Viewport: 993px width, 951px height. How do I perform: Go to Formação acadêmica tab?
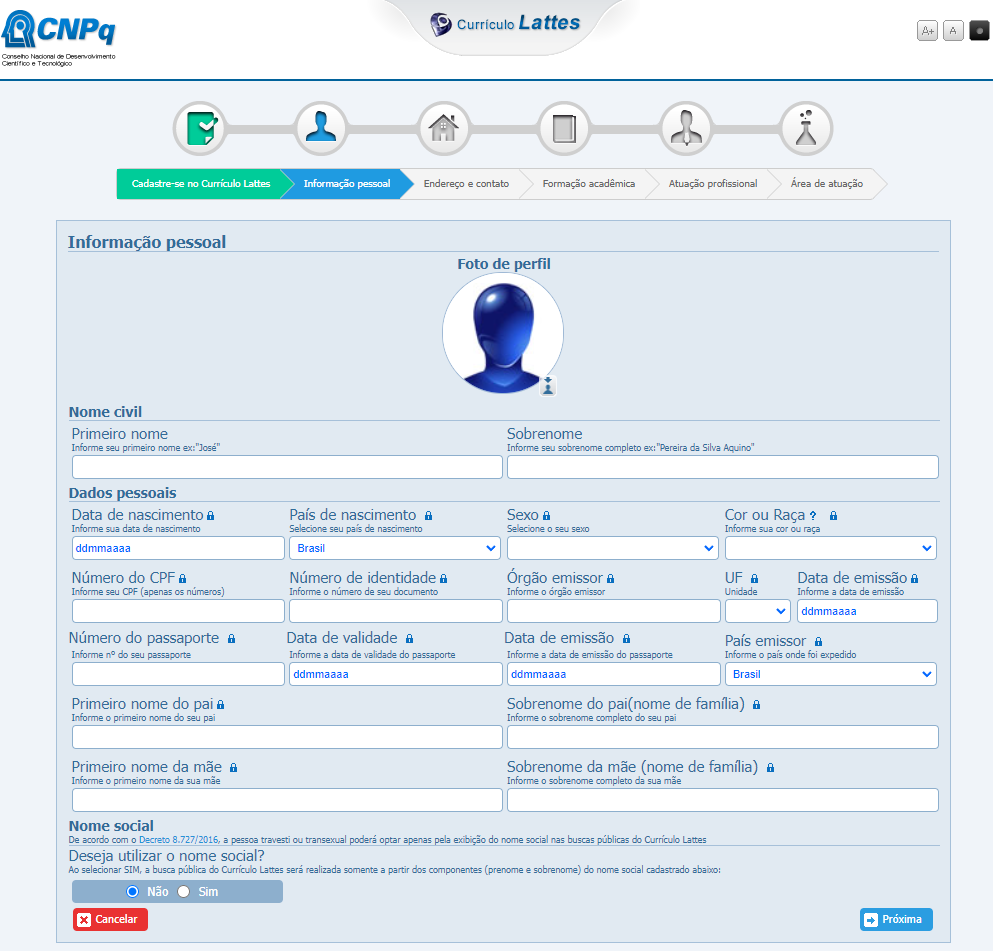point(588,184)
